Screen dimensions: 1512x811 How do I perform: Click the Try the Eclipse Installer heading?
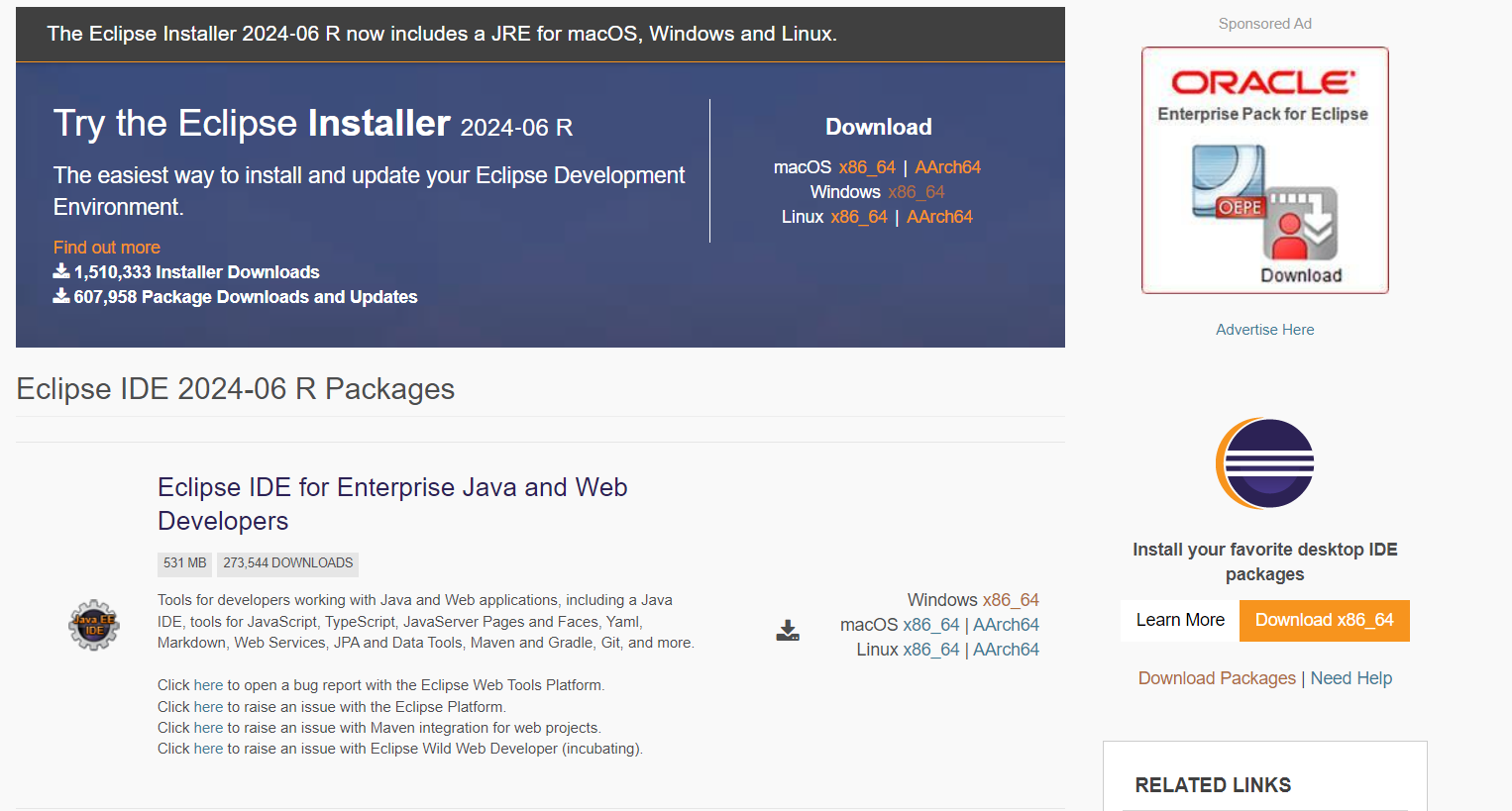coord(313,124)
